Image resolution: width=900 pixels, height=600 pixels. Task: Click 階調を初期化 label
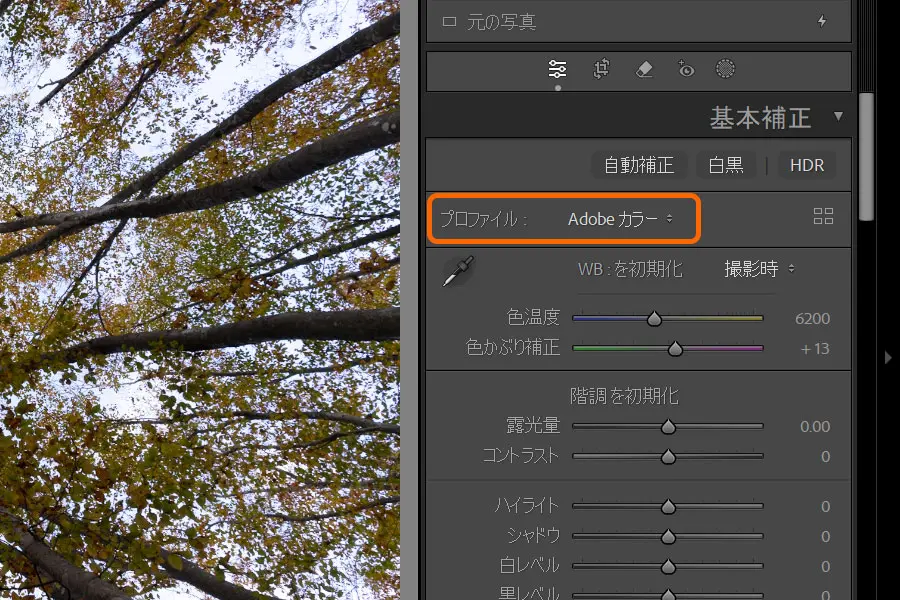[624, 396]
